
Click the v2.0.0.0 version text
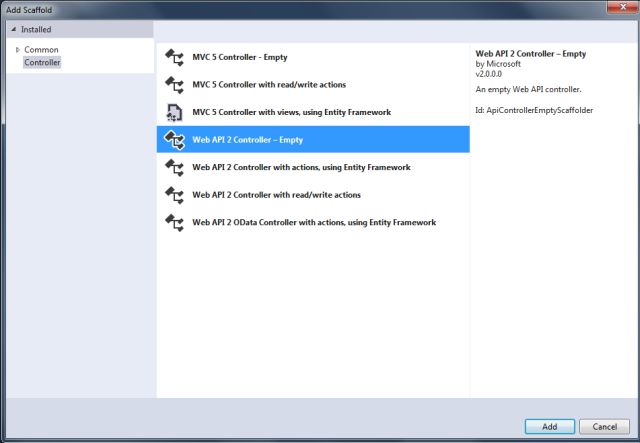pyautogui.click(x=489, y=74)
